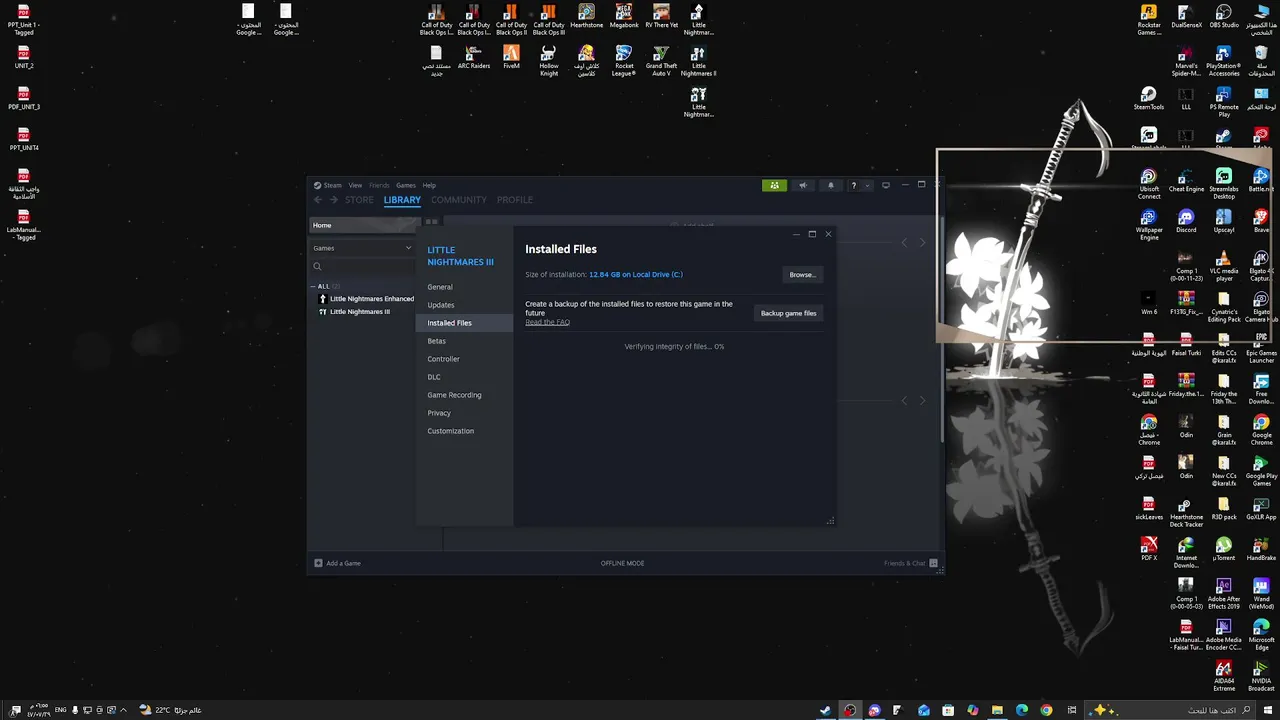Open Privacy properties section
1280x720 pixels.
coord(439,413)
